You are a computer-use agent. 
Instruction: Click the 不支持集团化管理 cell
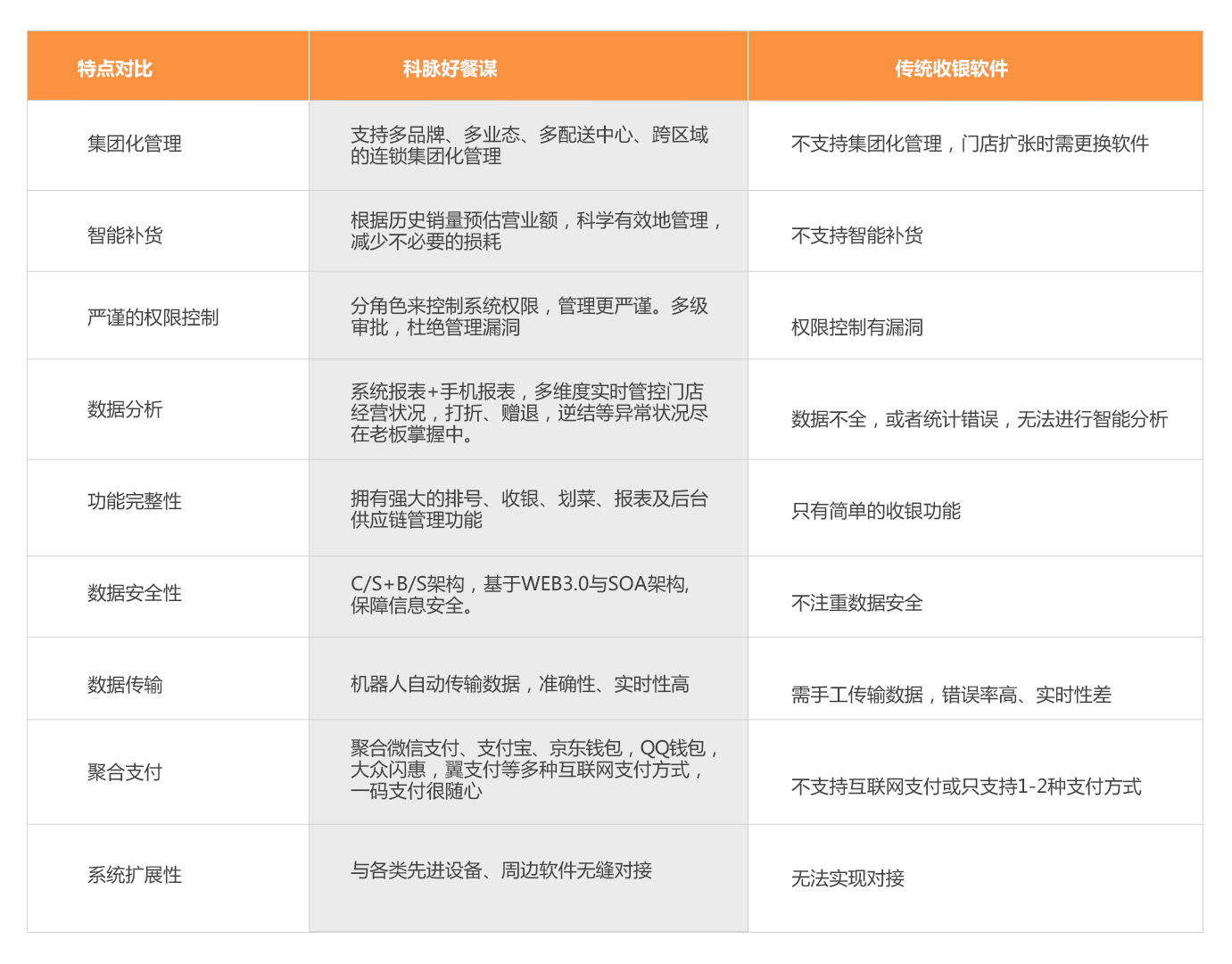[975, 145]
